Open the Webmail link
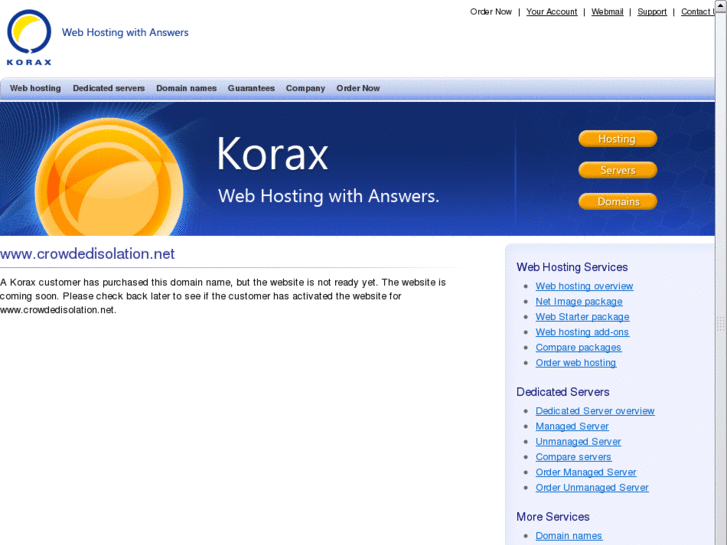Viewport: 727px width, 545px height. point(607,12)
